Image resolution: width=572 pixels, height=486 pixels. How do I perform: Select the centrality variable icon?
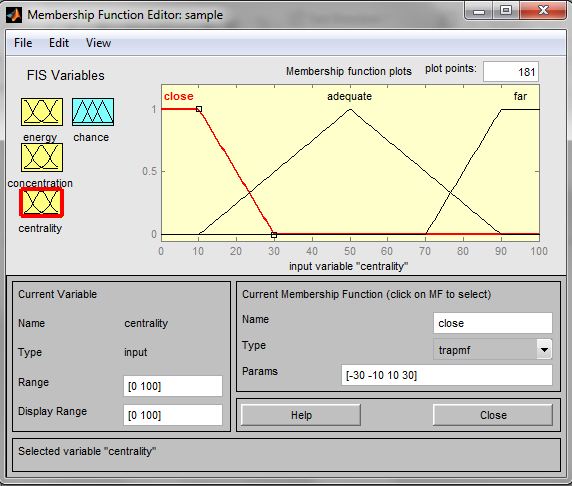point(42,202)
